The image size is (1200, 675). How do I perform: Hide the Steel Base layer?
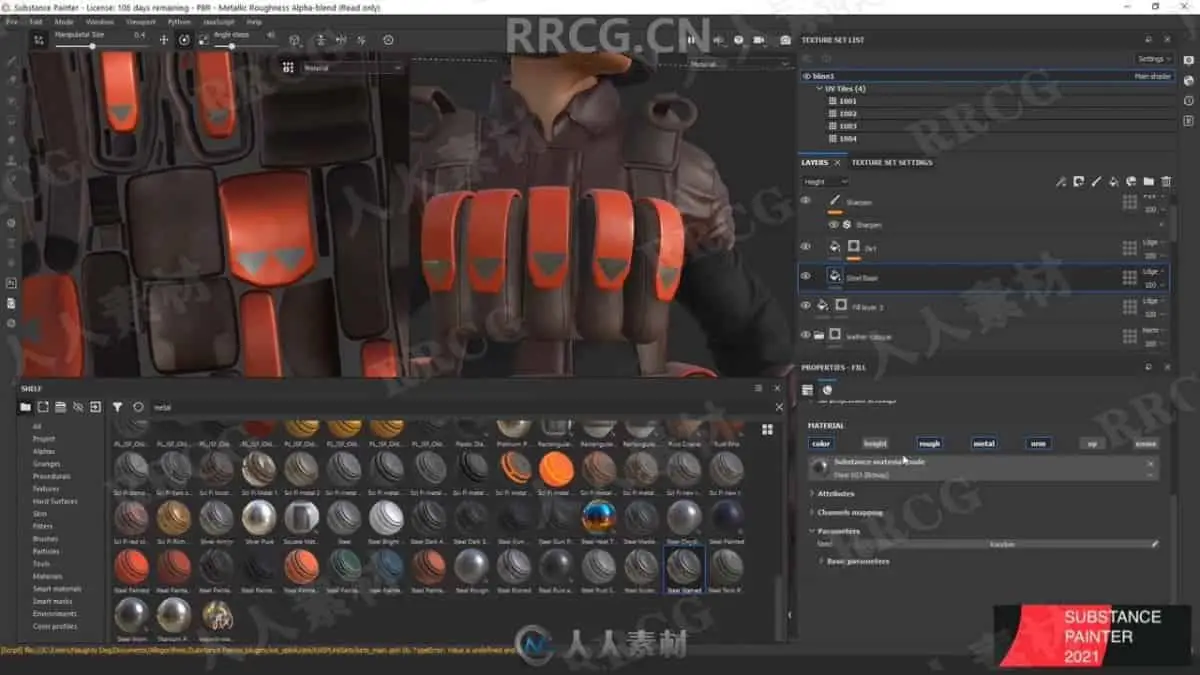806,276
